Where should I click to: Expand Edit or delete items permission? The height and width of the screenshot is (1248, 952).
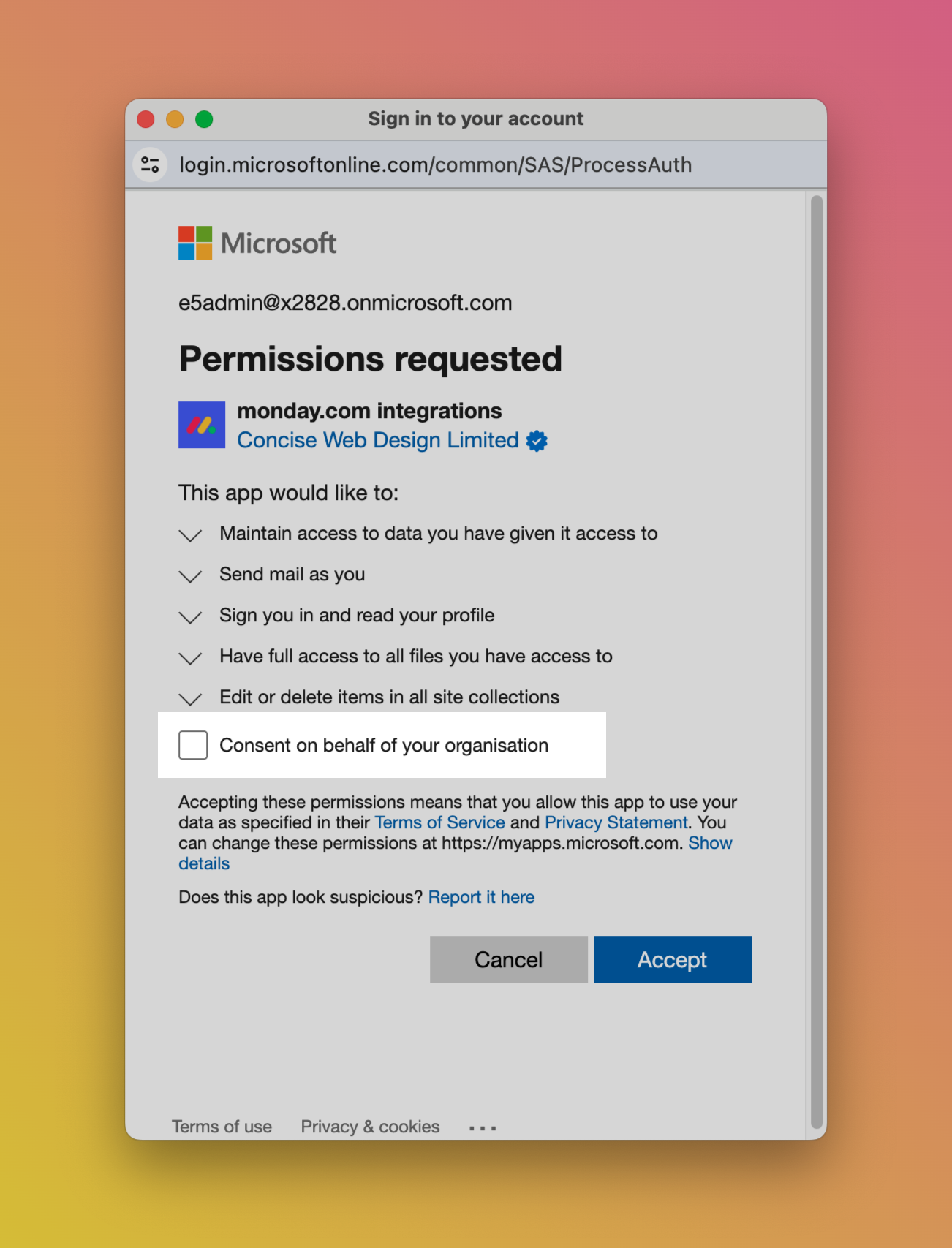[x=190, y=699]
